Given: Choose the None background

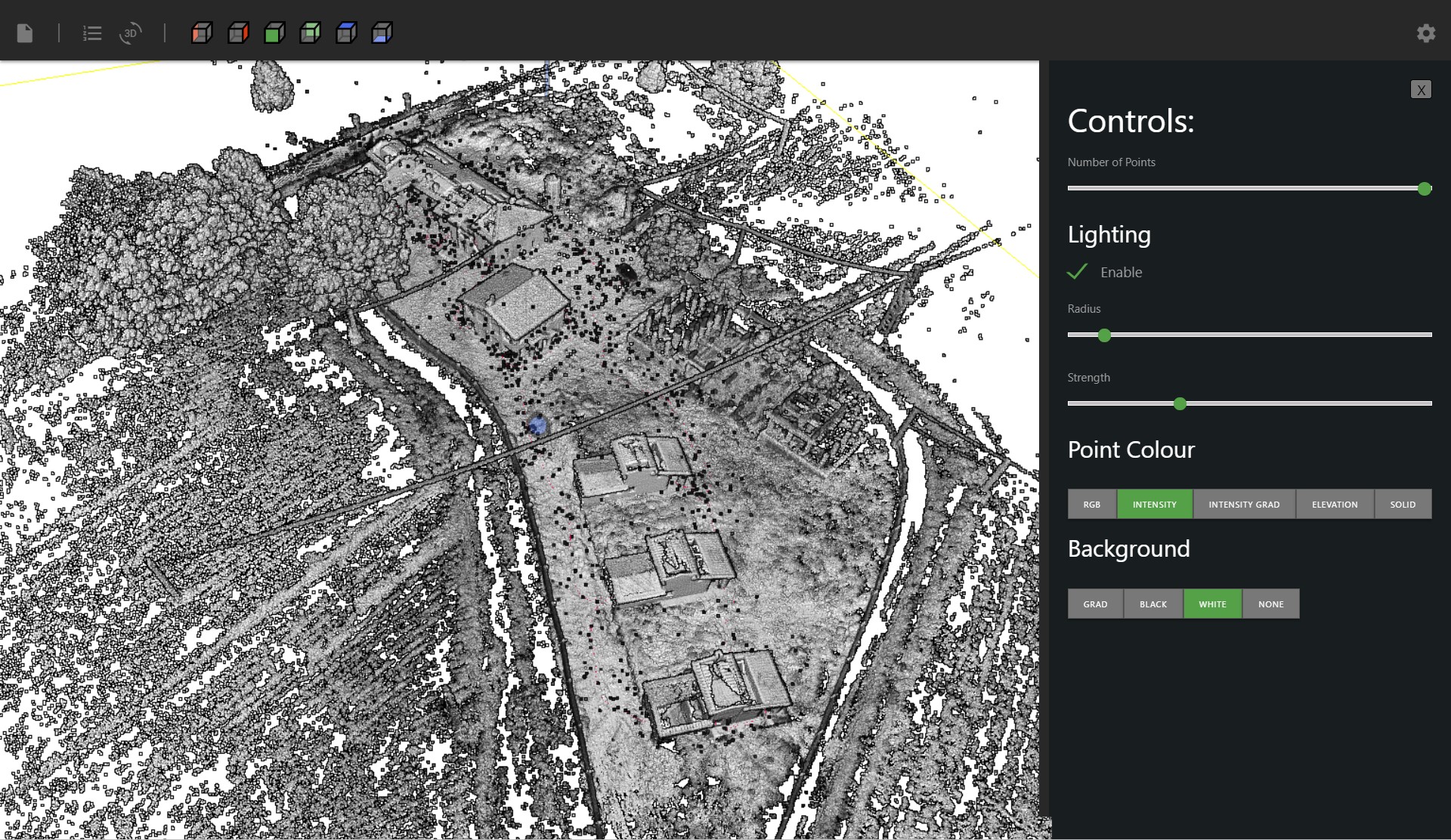Looking at the screenshot, I should 1271,604.
